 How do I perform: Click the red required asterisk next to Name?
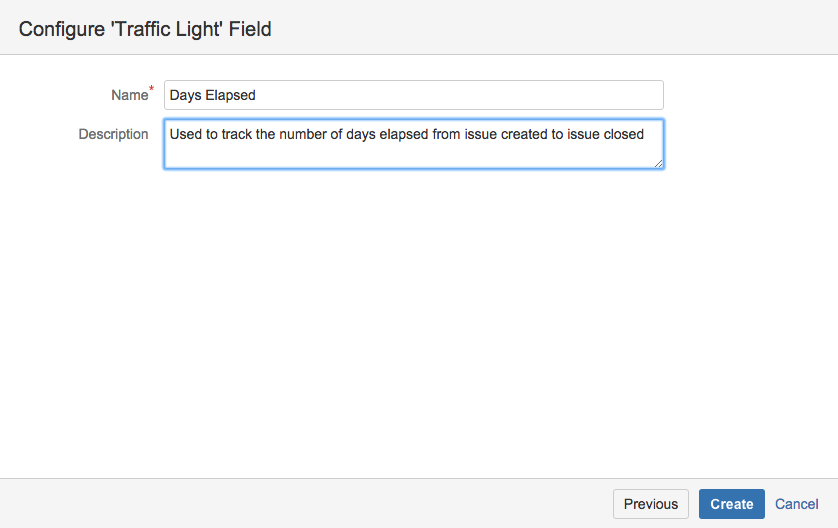(x=152, y=90)
